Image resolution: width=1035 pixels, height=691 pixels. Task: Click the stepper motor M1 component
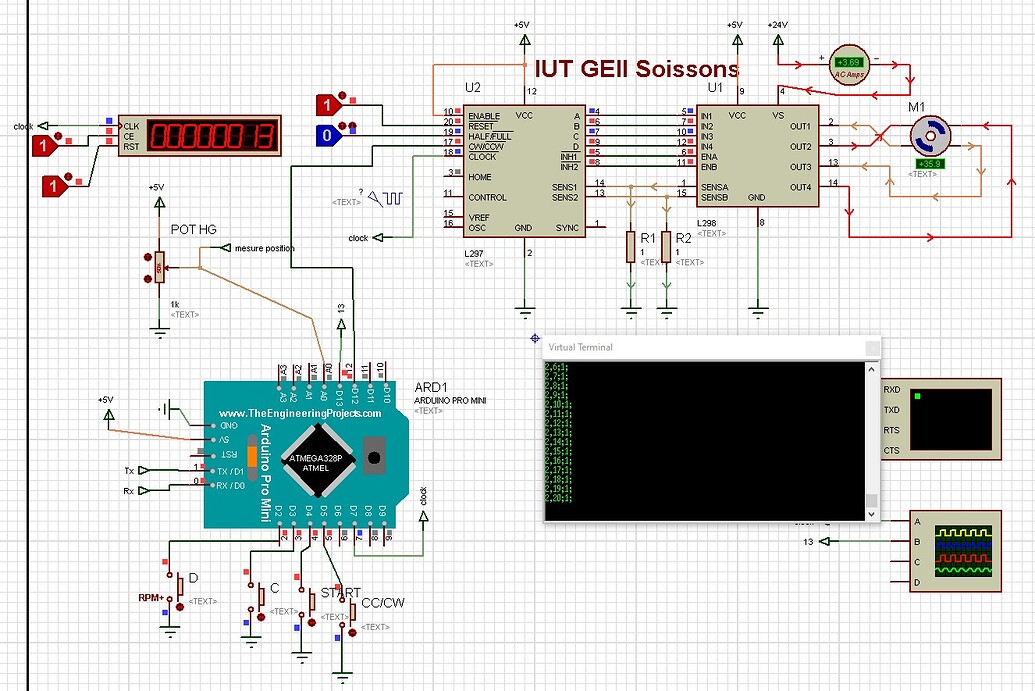coord(930,133)
